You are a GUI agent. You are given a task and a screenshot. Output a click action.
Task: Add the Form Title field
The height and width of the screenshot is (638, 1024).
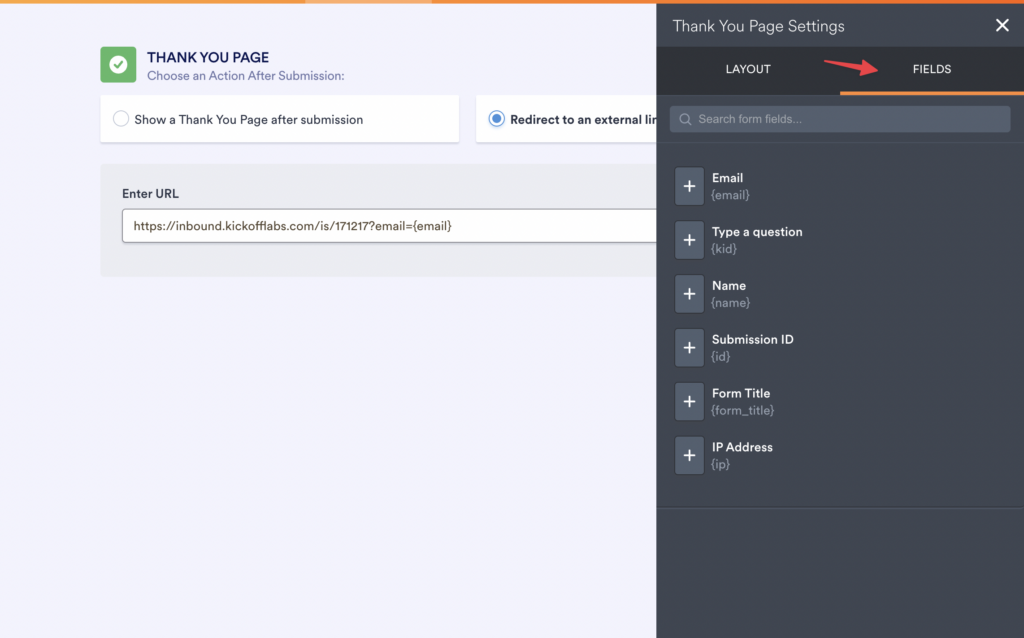[689, 402]
